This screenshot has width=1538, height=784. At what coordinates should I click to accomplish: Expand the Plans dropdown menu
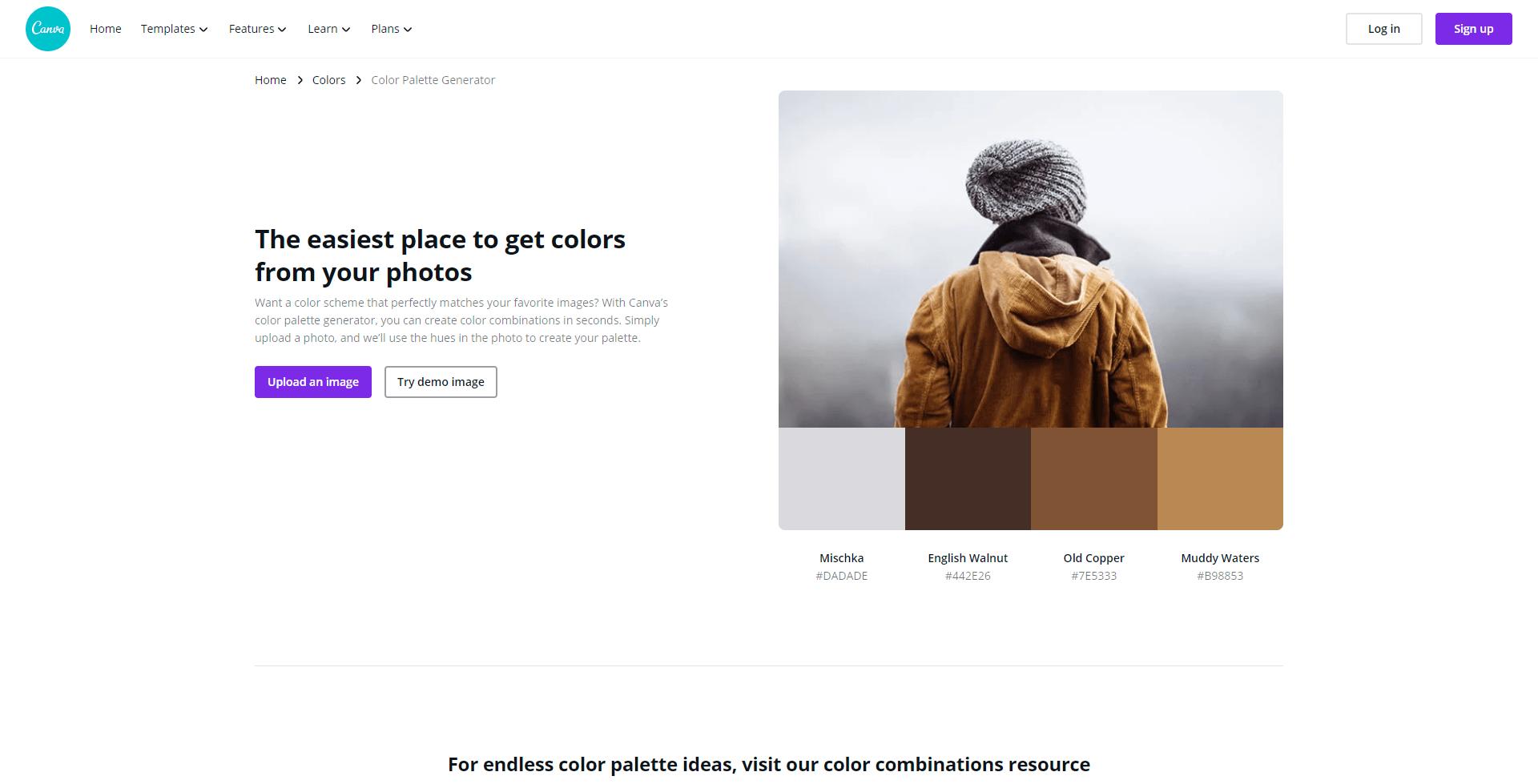pyautogui.click(x=391, y=29)
